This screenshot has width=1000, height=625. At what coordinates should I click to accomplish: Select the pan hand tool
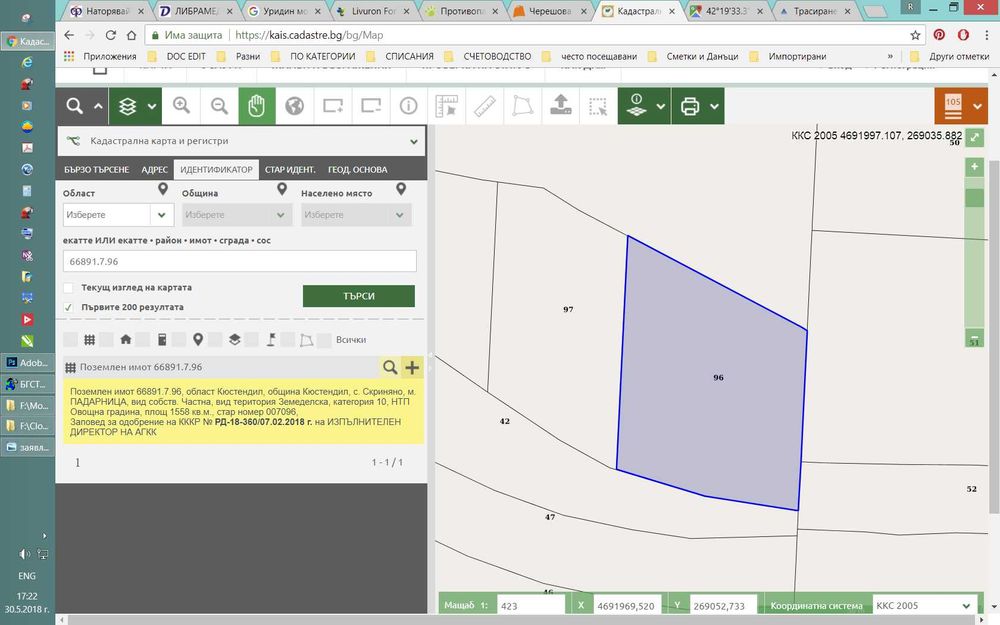click(x=257, y=106)
